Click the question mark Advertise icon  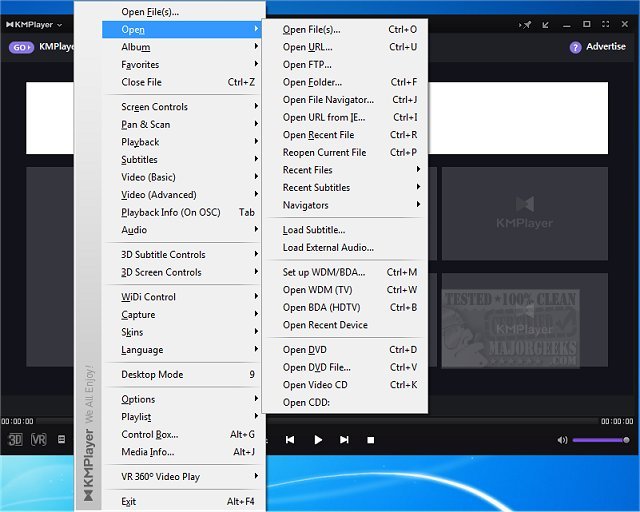pos(575,47)
